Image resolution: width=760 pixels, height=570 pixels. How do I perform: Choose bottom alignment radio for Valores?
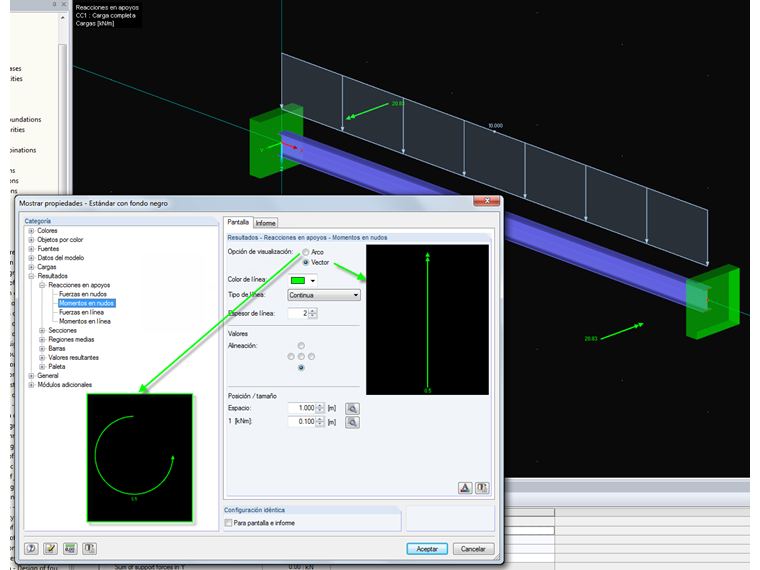(x=301, y=367)
